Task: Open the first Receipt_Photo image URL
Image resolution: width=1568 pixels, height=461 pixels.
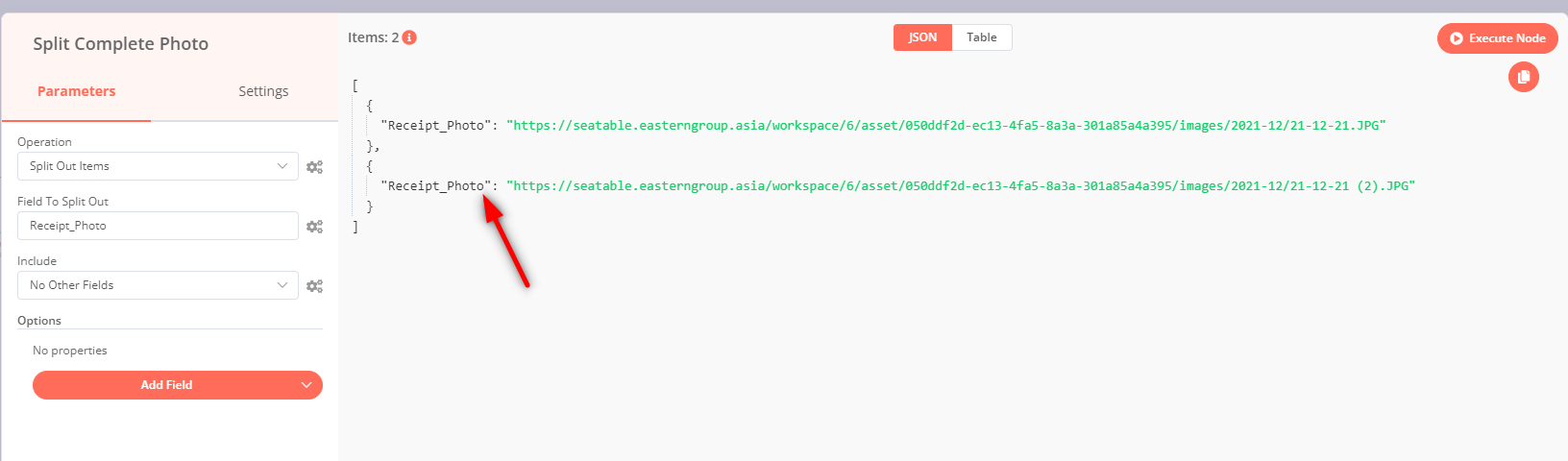Action: [x=946, y=126]
